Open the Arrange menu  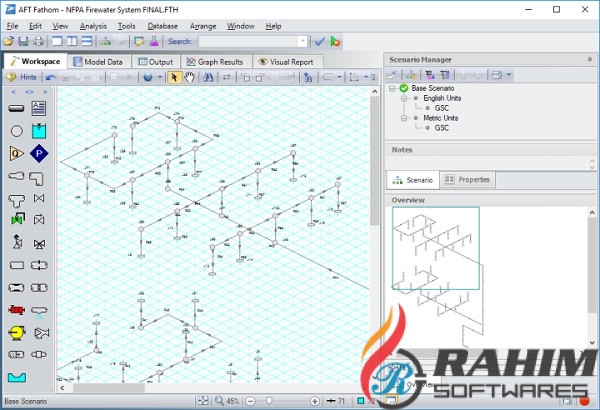click(203, 26)
